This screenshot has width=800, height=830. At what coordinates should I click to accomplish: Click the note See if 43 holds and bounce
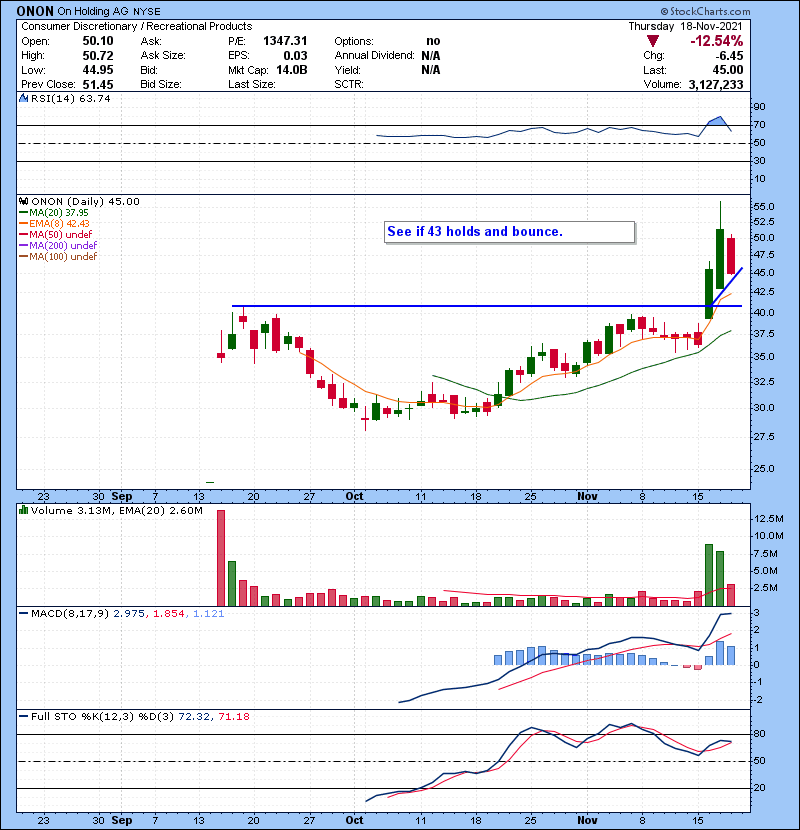475,232
